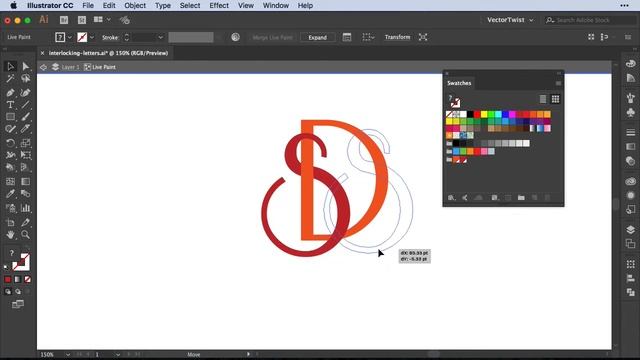Choose the Scale tool

coord(25,143)
